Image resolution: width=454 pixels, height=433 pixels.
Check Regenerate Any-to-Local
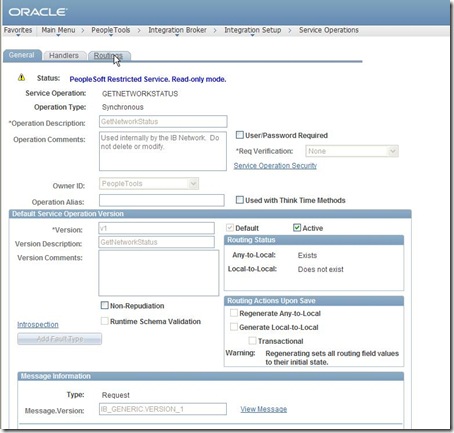tap(234, 313)
